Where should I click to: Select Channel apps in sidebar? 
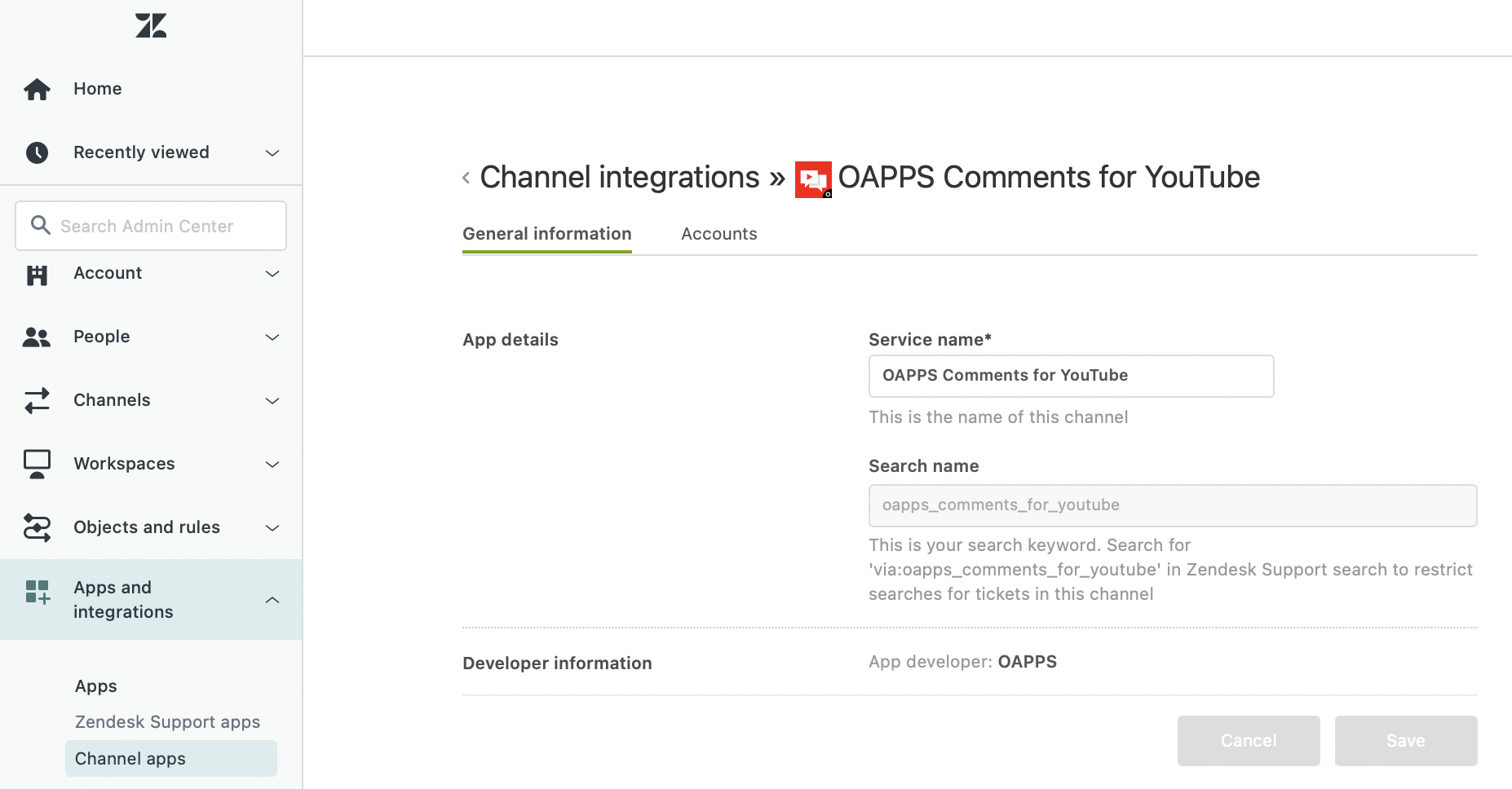pyautogui.click(x=171, y=759)
